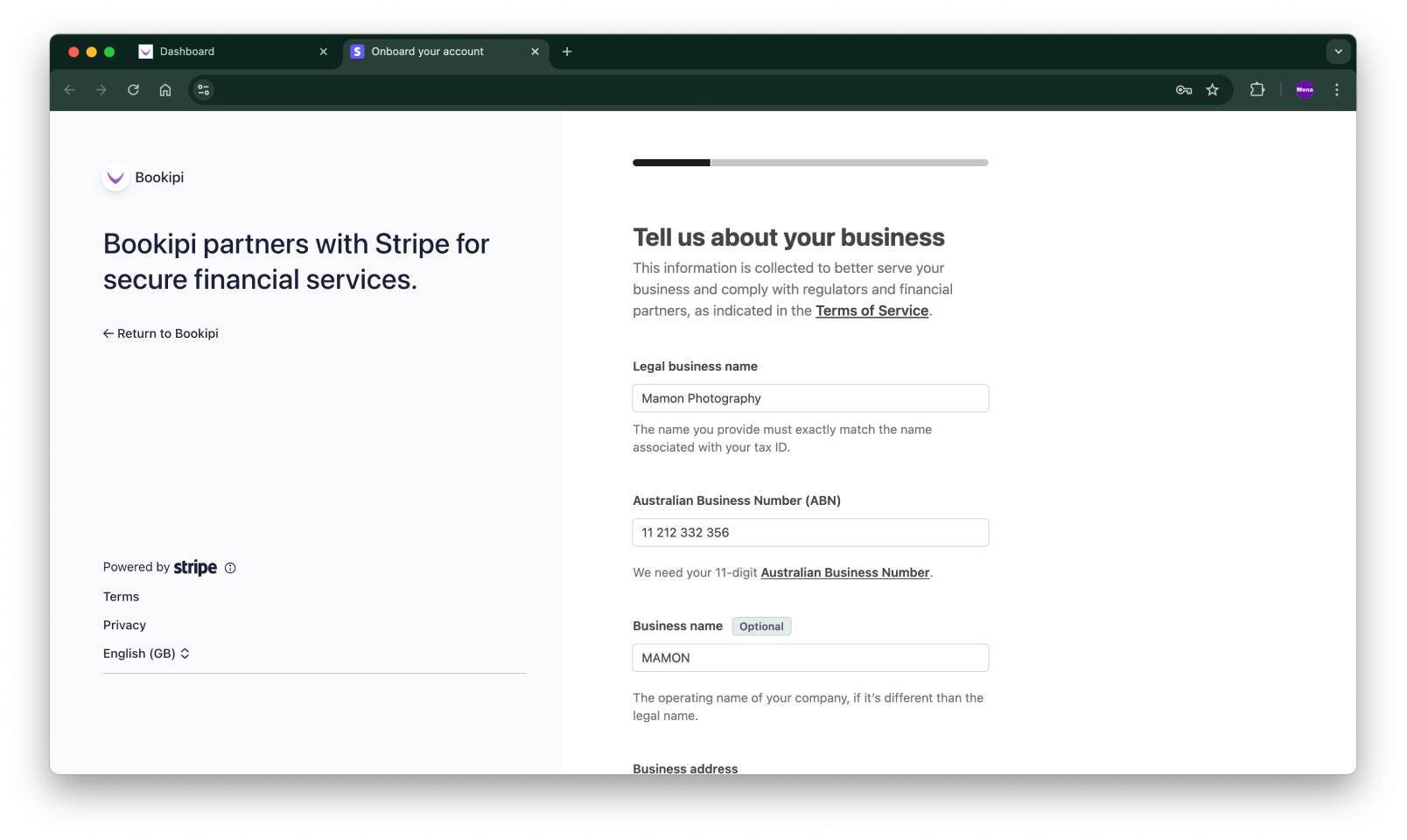Open a new browser tab

tap(567, 52)
